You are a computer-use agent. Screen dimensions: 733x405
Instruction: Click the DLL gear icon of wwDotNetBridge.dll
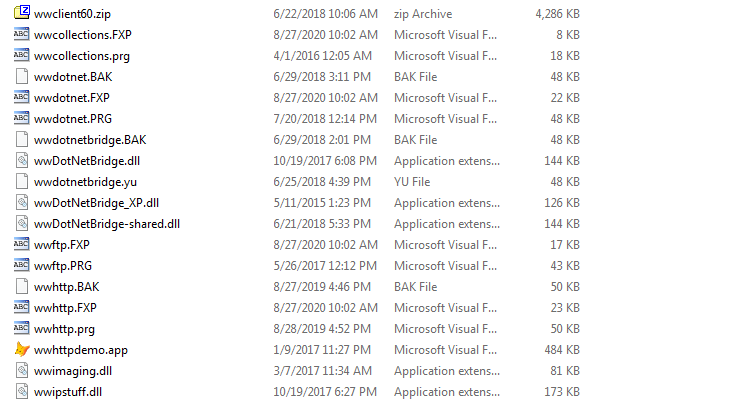coord(22,160)
